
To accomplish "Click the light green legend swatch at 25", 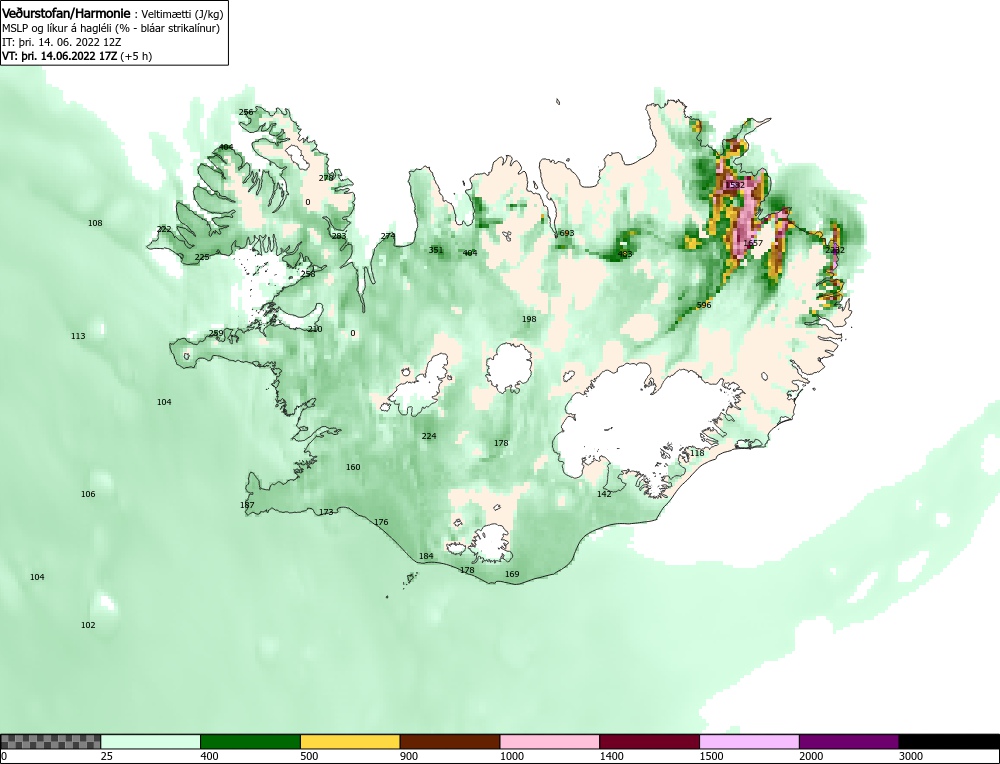I will [151, 742].
